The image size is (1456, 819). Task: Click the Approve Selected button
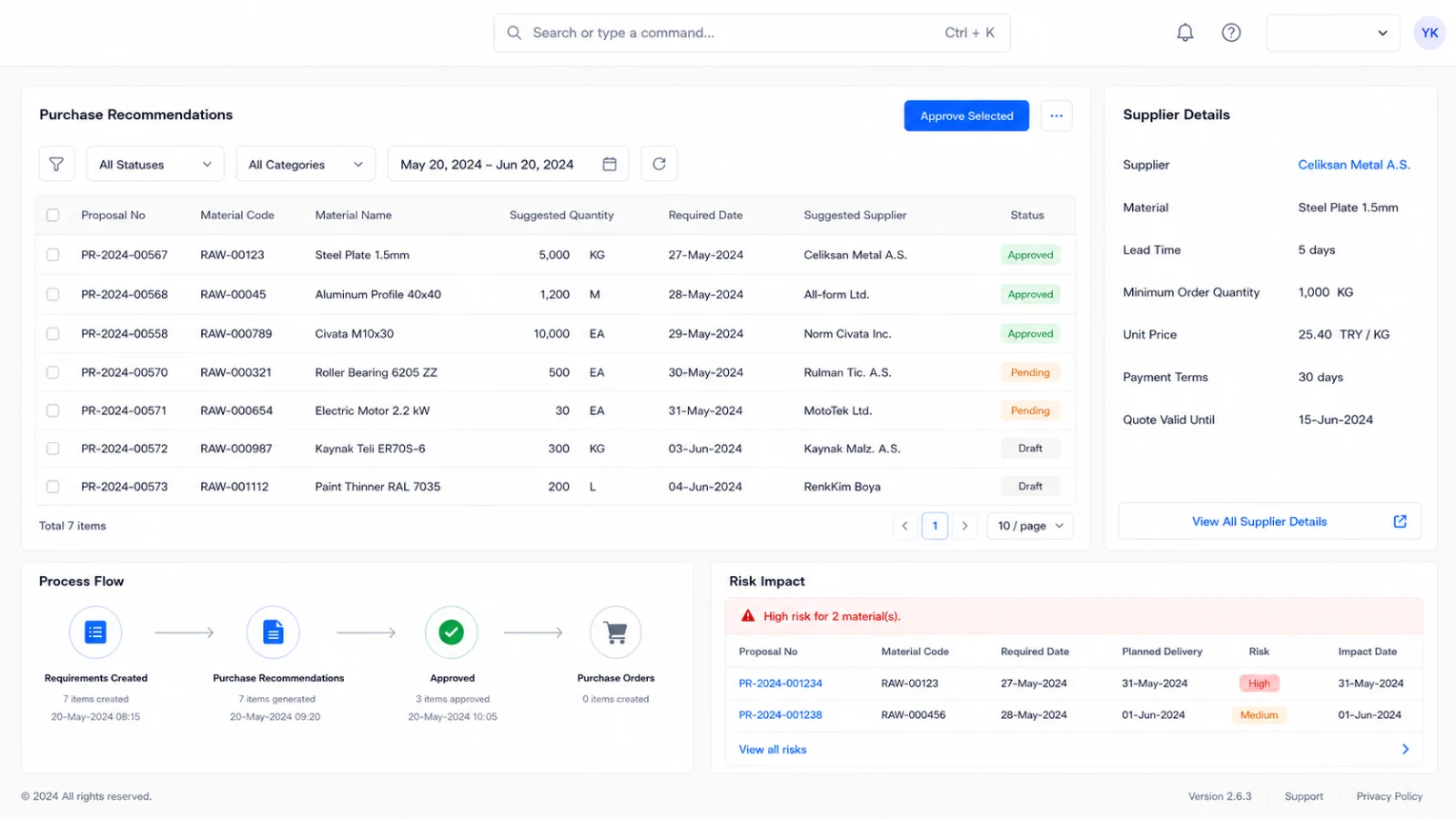pos(966,116)
